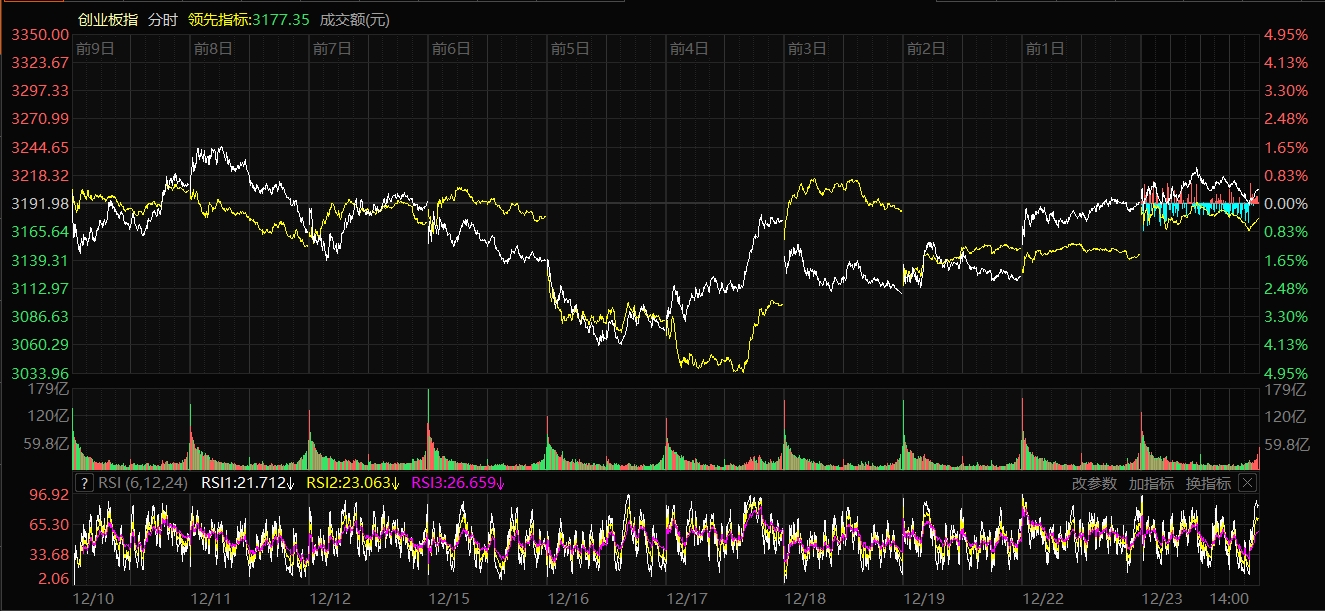Click the RSI1 value label

[247, 483]
